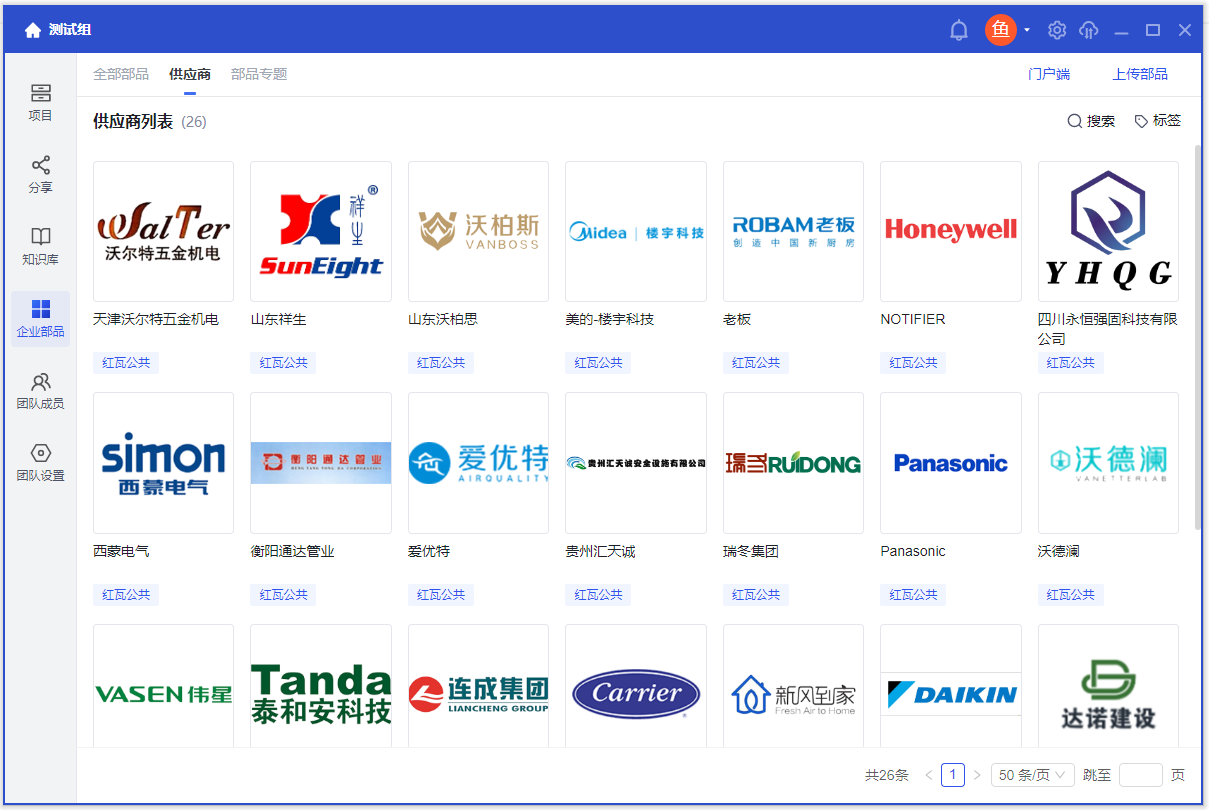Viewport: 1209px width, 810px height.
Task: Click the home icon beside 测试组
Action: coord(33,30)
